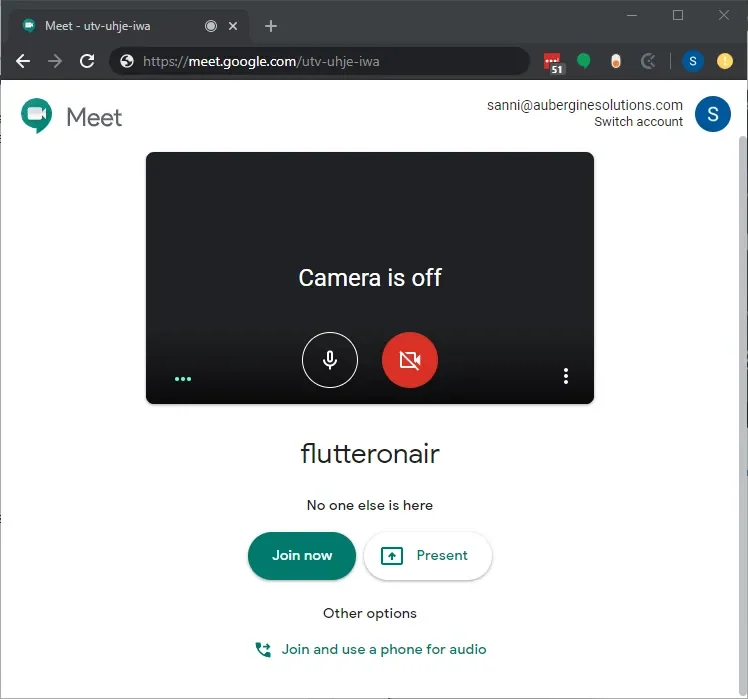The image size is (748, 699).
Task: Click the address bar URL field
Action: [320, 61]
